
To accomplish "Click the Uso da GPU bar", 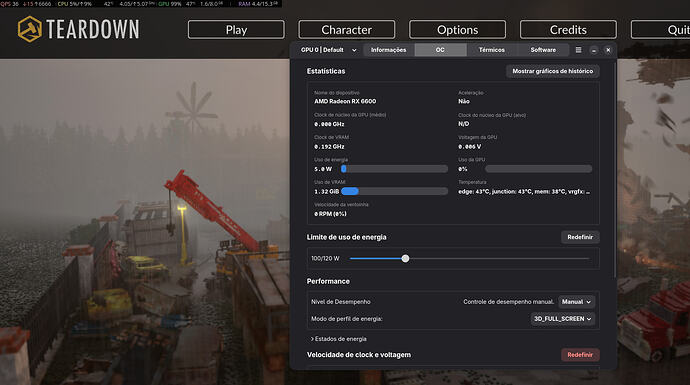I will pos(539,169).
